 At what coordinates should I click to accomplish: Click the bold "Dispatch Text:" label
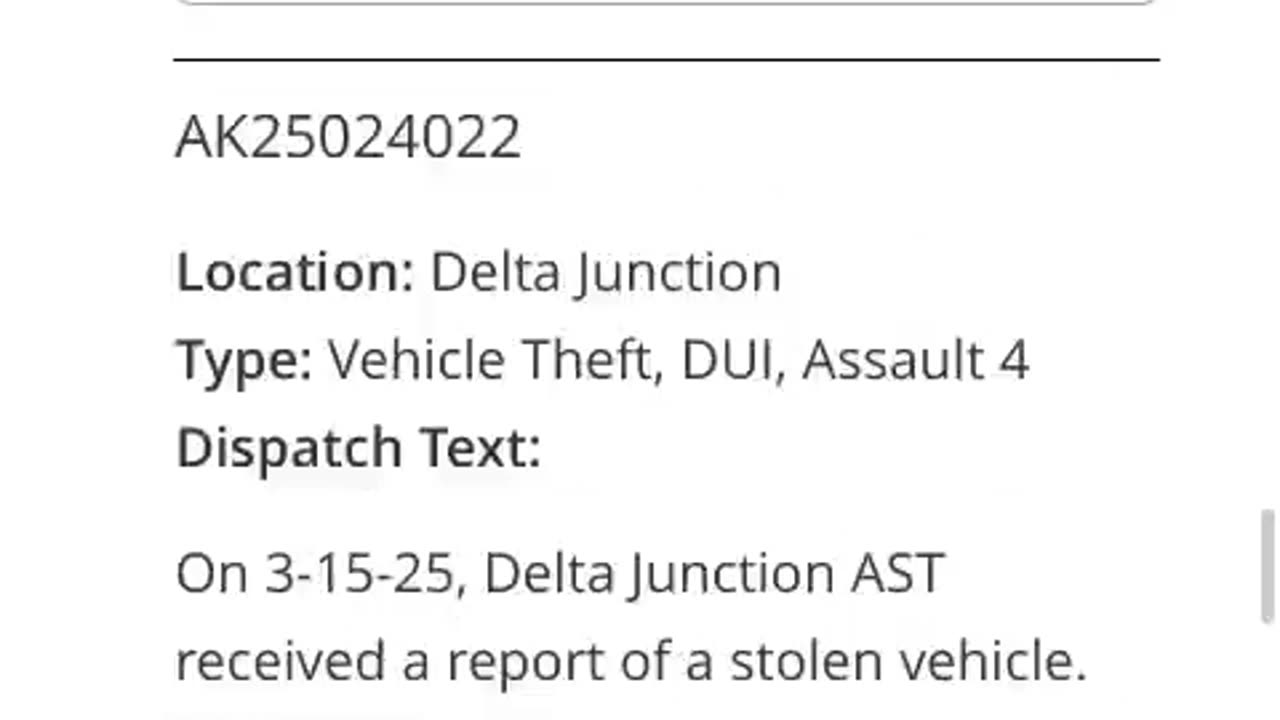click(358, 447)
